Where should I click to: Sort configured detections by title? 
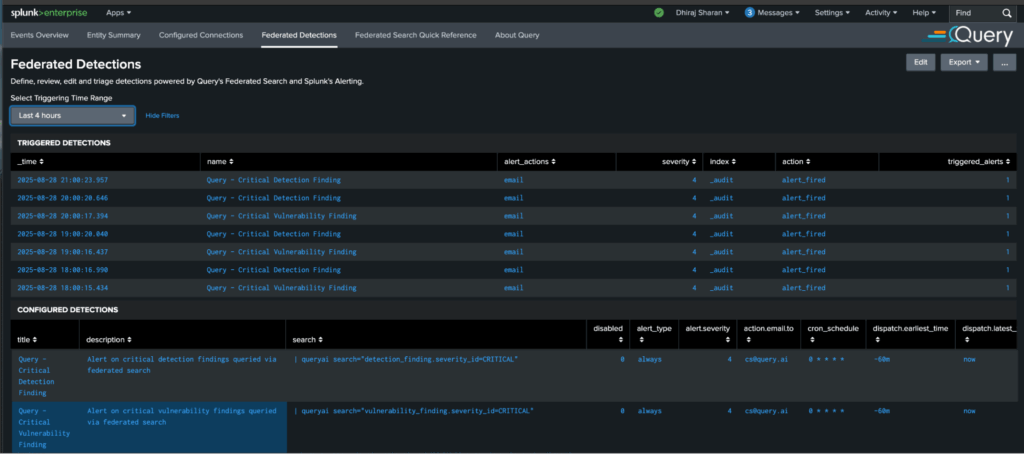(27, 340)
